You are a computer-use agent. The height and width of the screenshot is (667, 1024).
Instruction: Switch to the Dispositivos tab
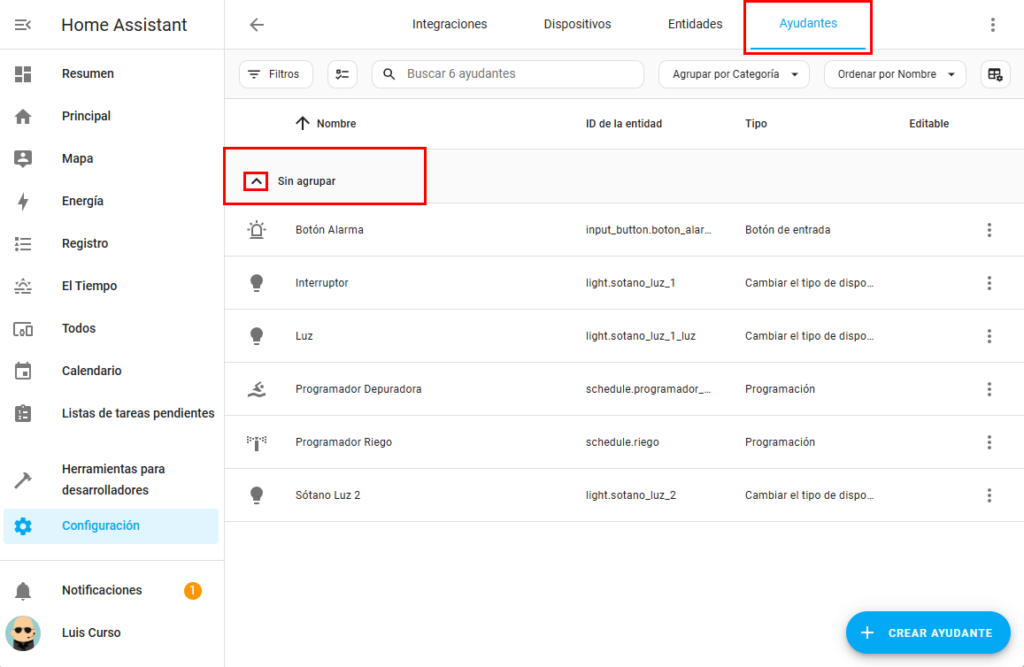[577, 24]
